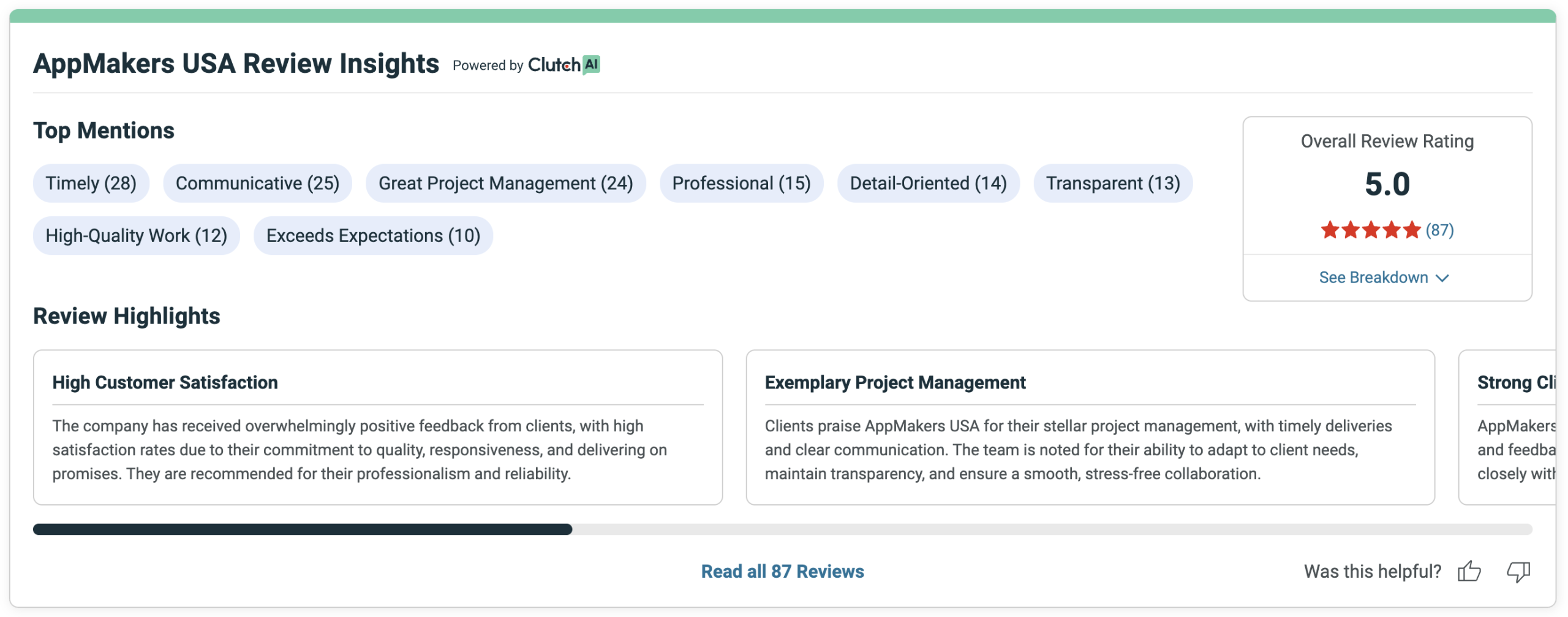
Task: Pick the Exceeds Expectations (10) tag
Action: click(373, 236)
